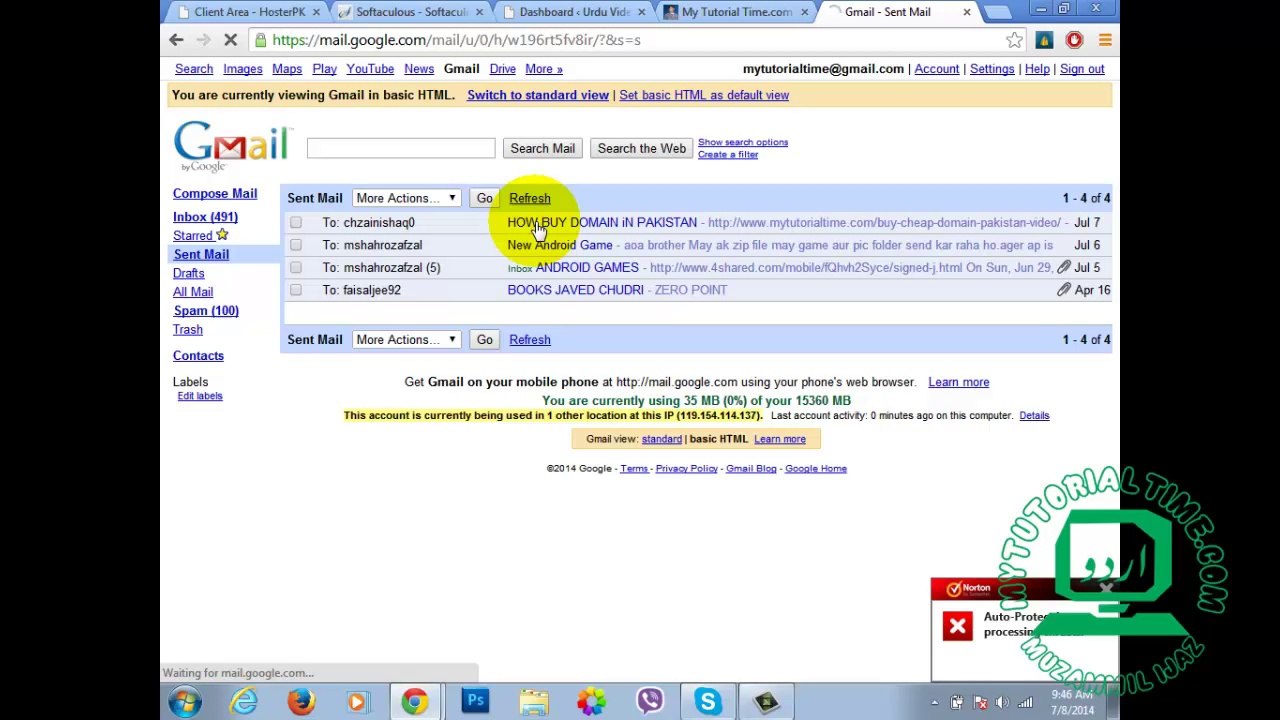
Task: Switch to My Tutorial Time tab
Action: point(736,12)
